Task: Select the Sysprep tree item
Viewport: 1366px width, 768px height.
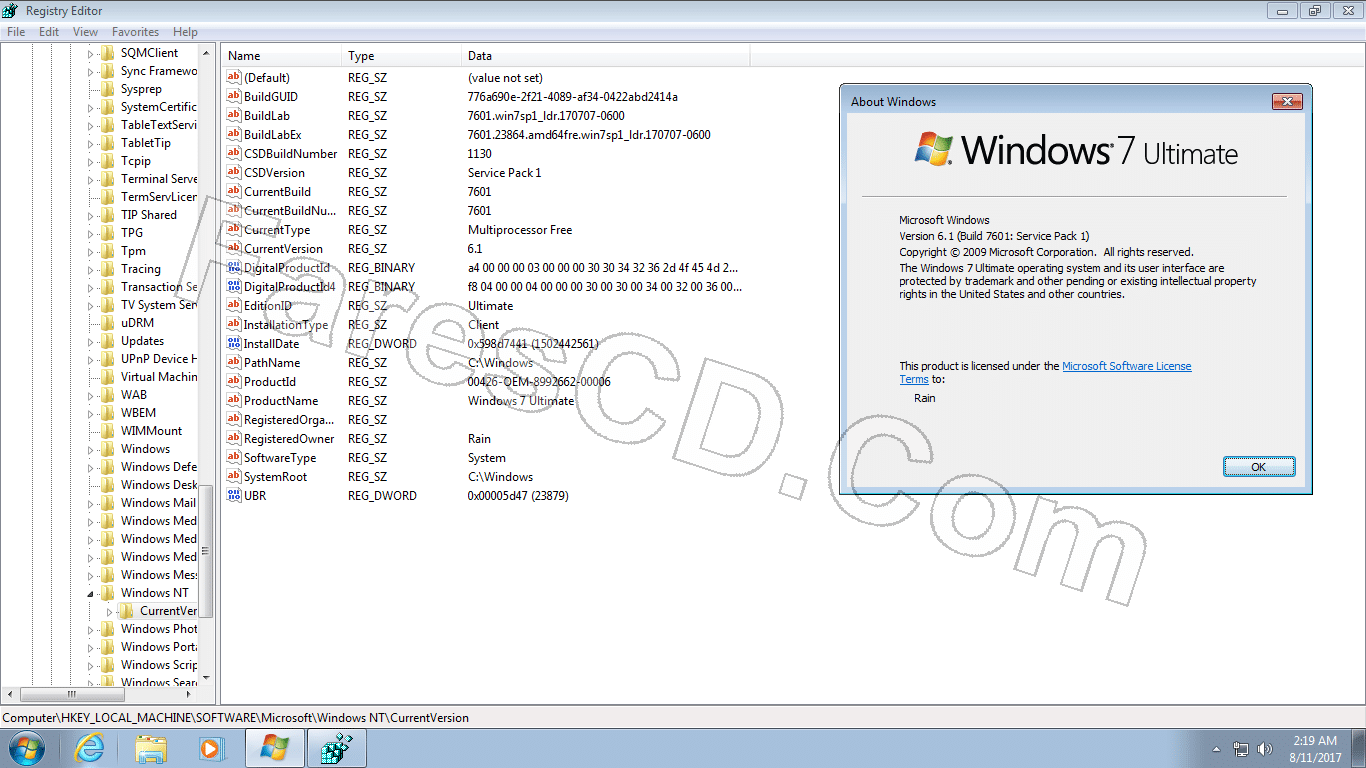Action: coord(141,89)
